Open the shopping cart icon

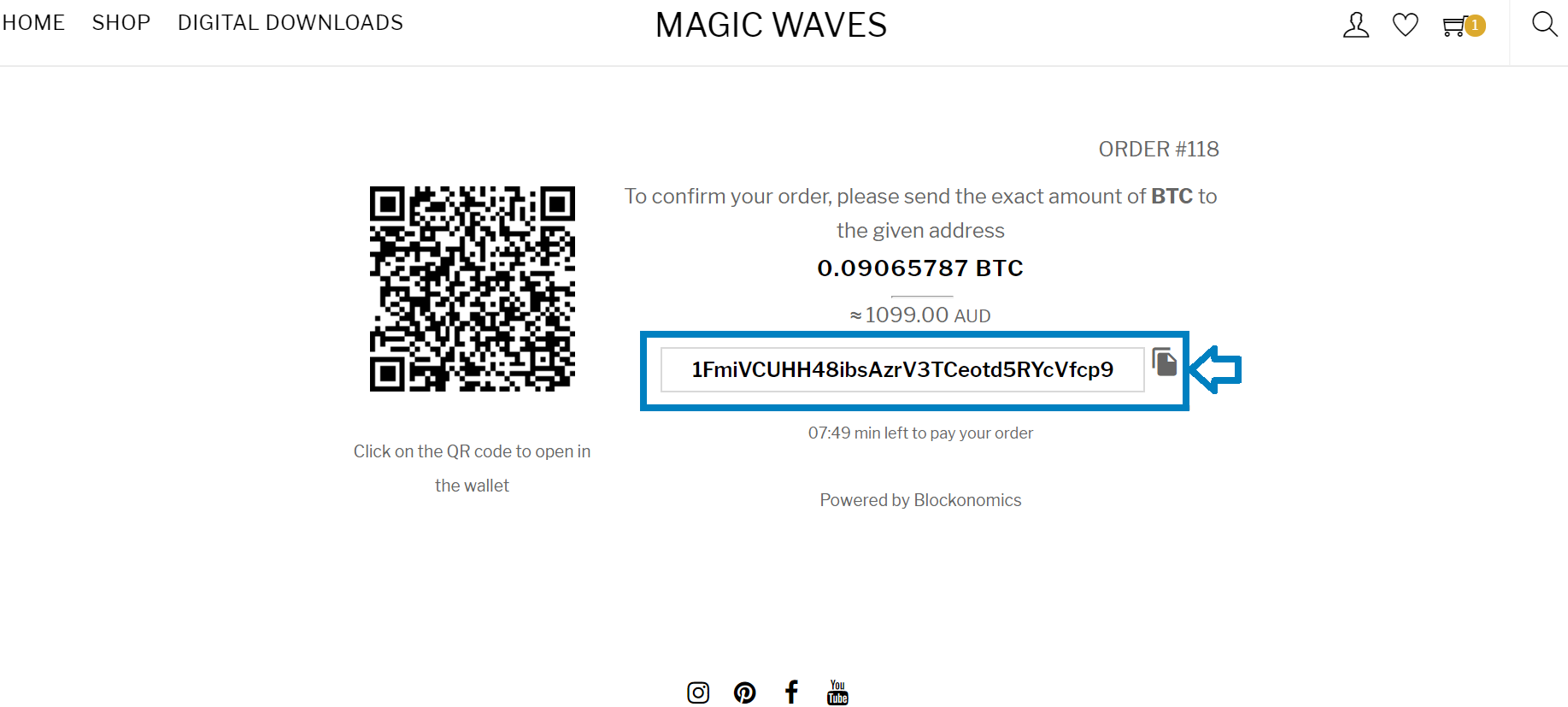1453,26
